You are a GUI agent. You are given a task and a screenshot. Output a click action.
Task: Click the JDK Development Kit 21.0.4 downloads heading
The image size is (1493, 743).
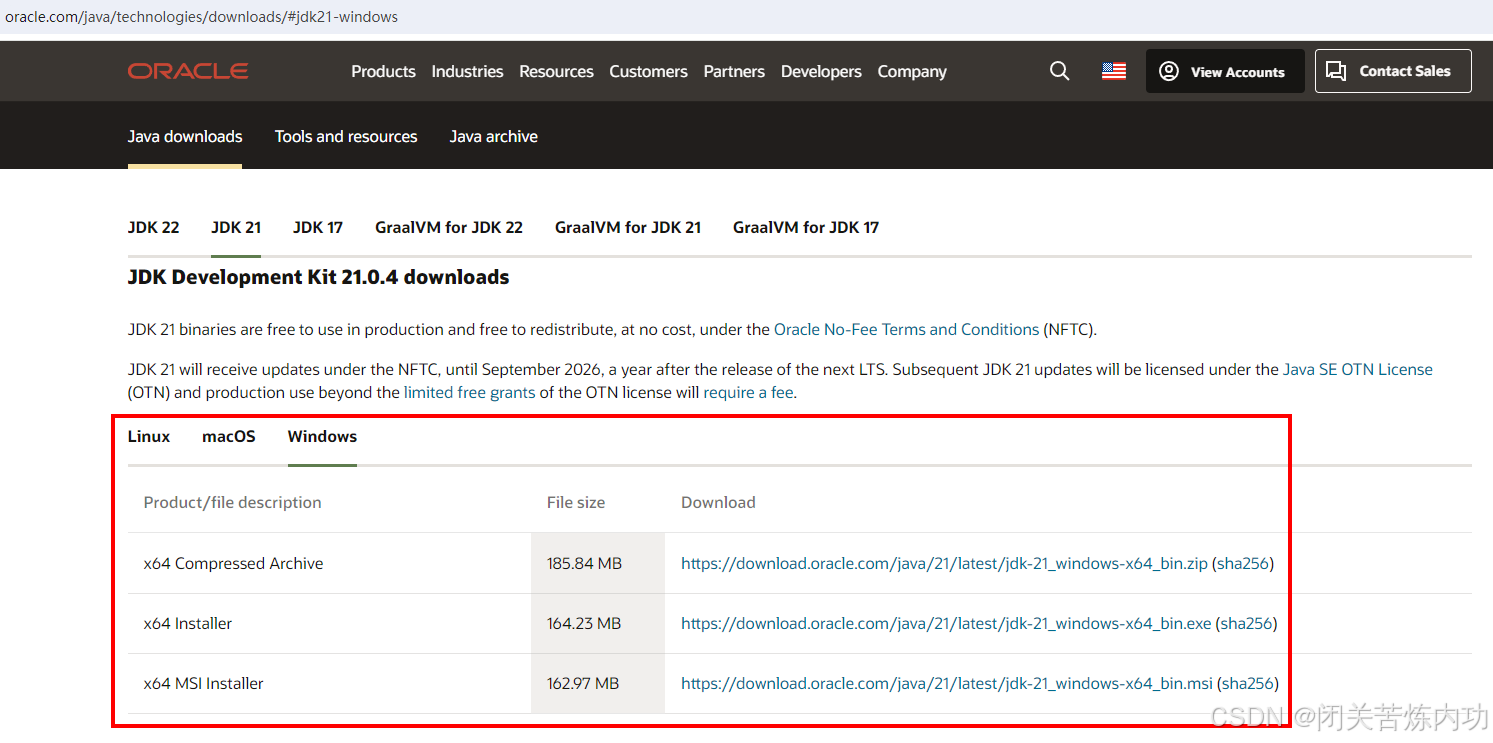click(x=319, y=277)
